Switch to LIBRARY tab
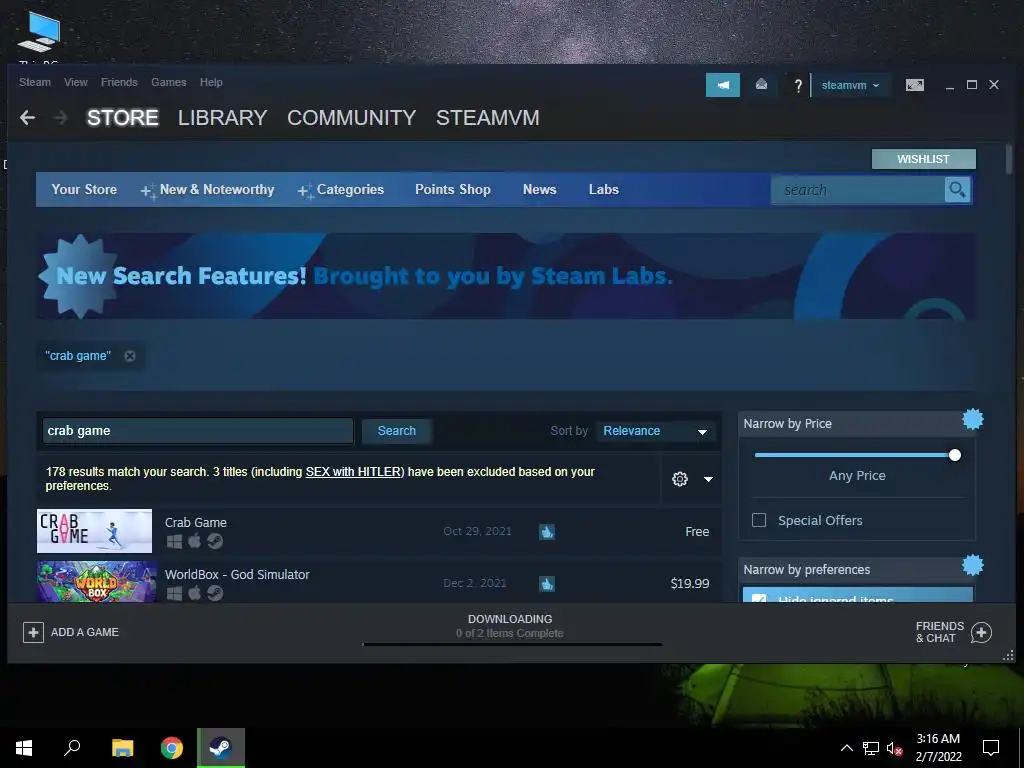The height and width of the screenshot is (768, 1024). pos(222,118)
